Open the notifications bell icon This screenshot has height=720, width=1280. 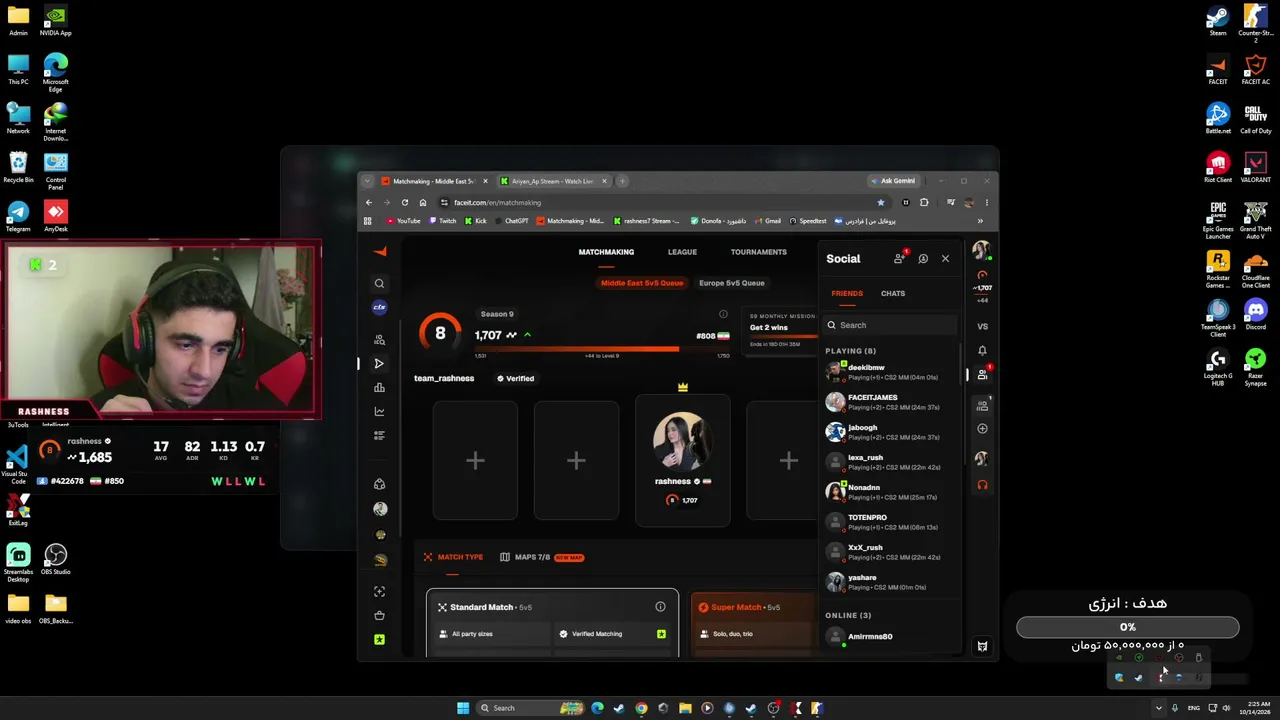click(982, 350)
